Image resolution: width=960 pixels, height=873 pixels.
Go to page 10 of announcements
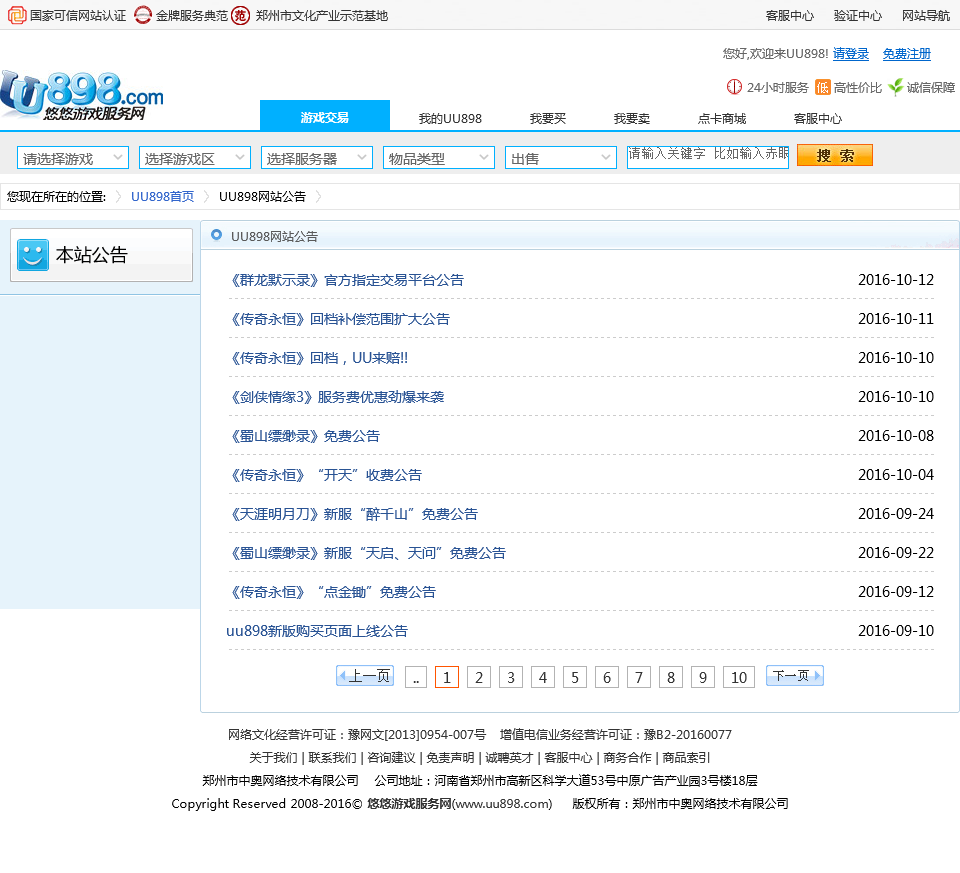click(x=739, y=677)
